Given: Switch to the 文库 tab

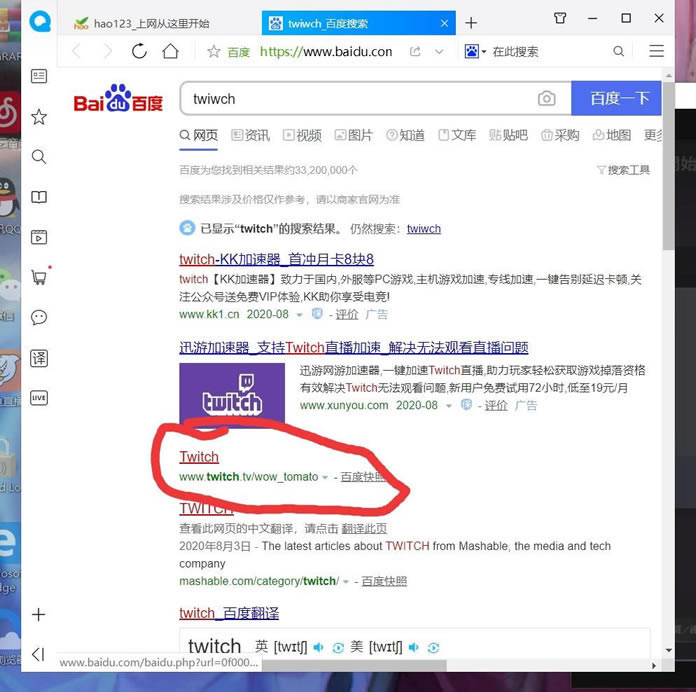Looking at the screenshot, I should tap(457, 135).
